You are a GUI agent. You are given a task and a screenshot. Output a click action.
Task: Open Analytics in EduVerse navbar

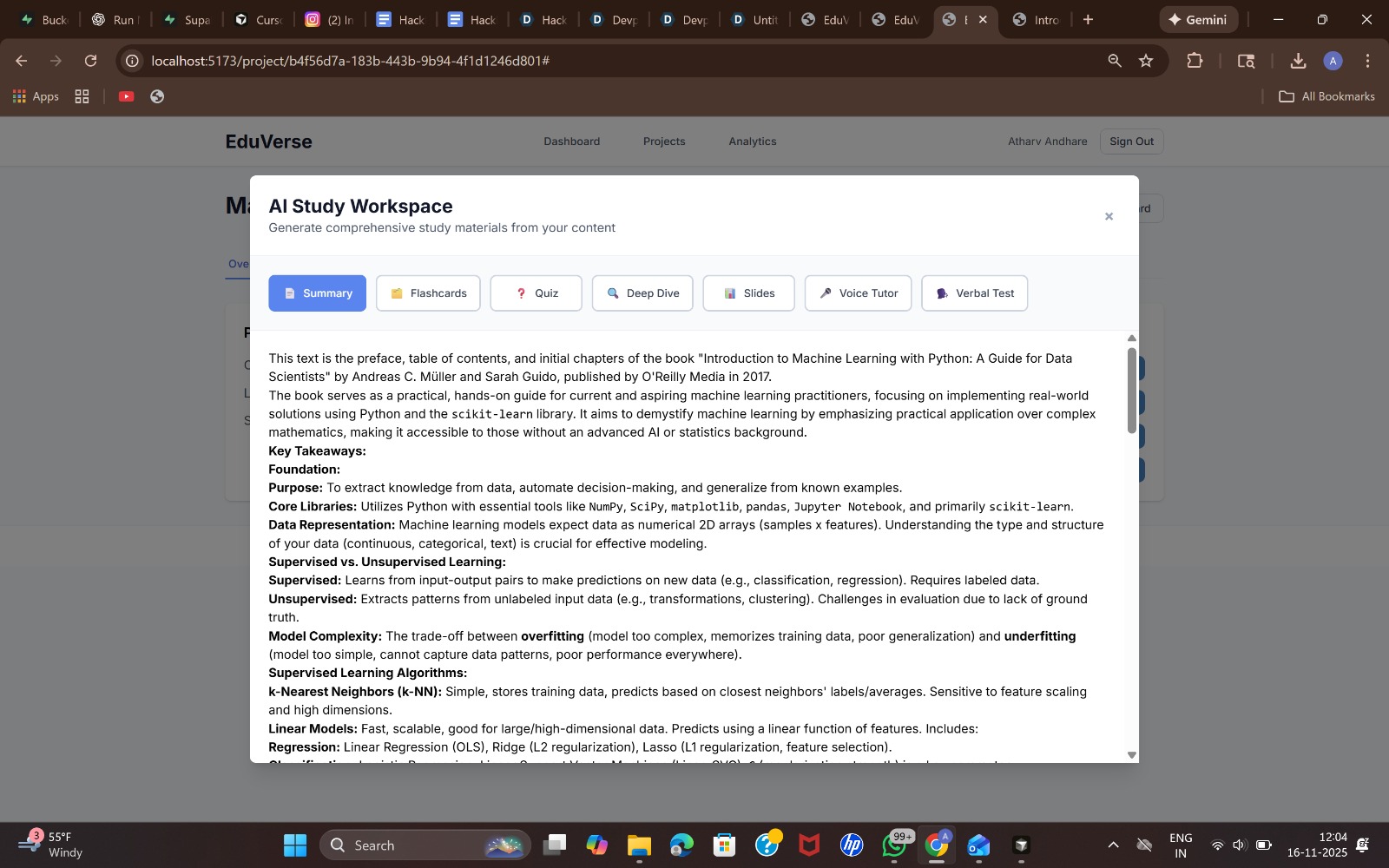(x=753, y=141)
